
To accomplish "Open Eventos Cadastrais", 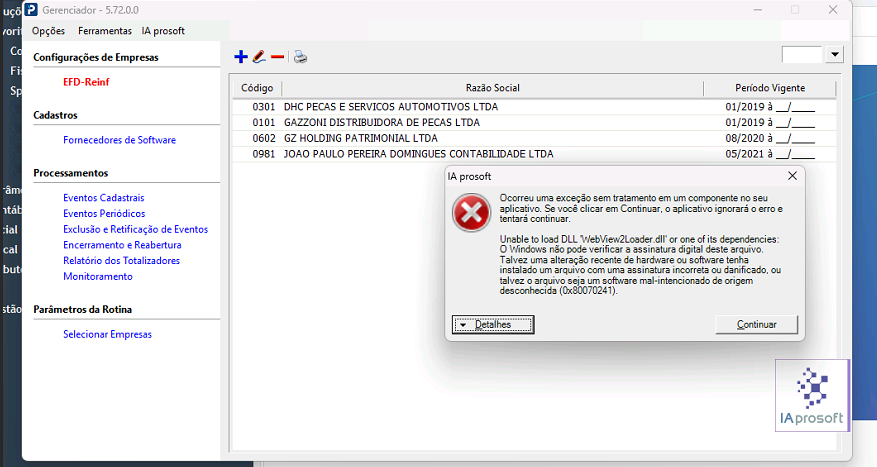I will pos(103,197).
